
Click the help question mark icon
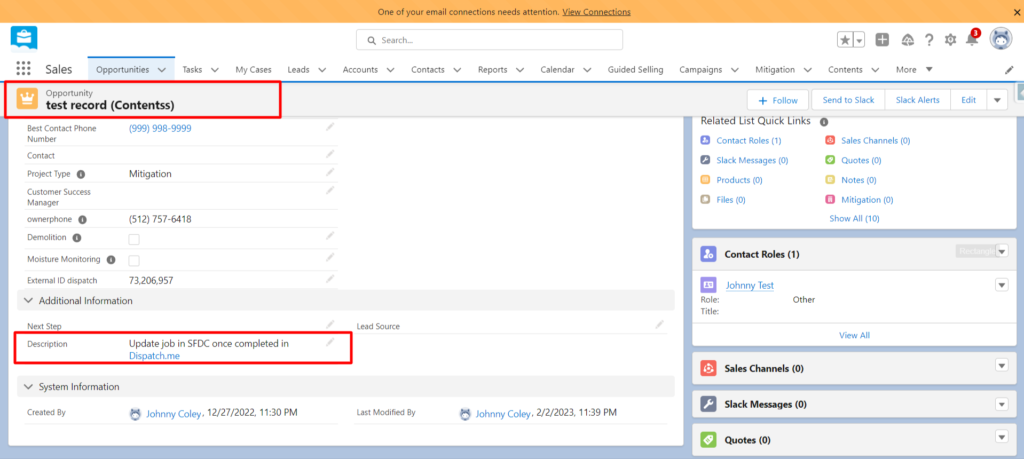tap(929, 40)
